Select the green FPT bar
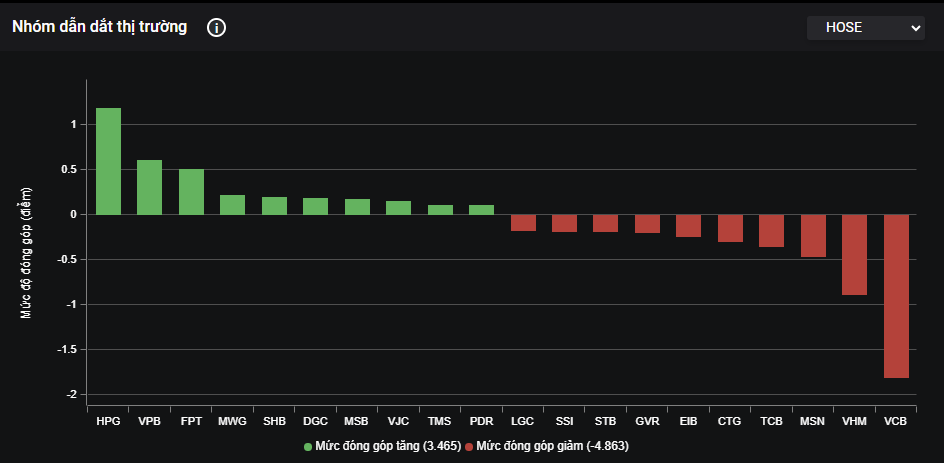 pos(191,192)
